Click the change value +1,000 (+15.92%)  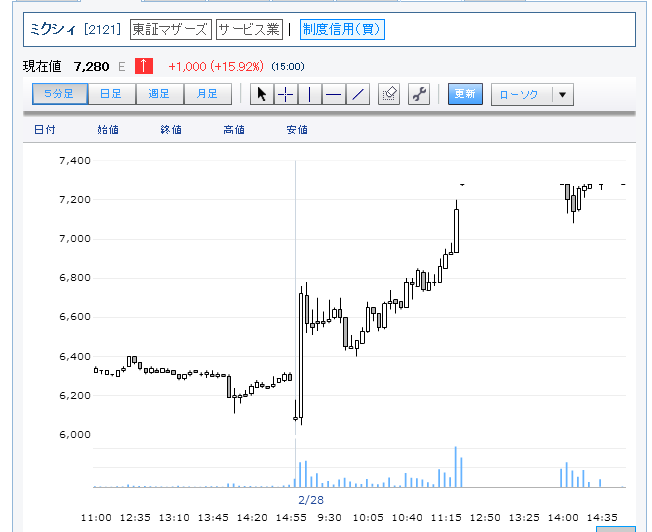pyautogui.click(x=216, y=67)
